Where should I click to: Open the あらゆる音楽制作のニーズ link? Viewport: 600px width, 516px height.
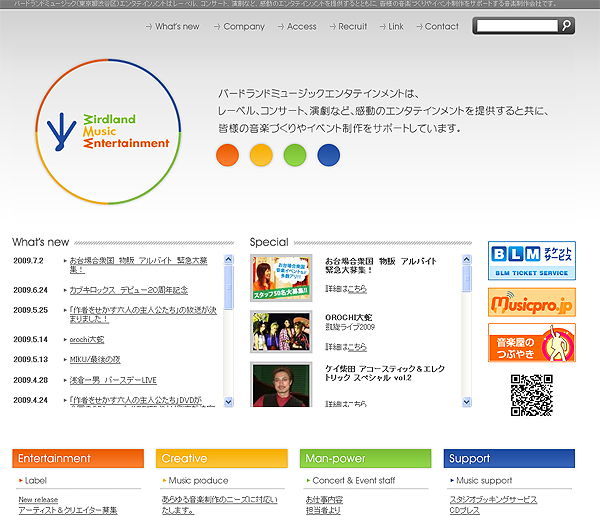(219, 505)
